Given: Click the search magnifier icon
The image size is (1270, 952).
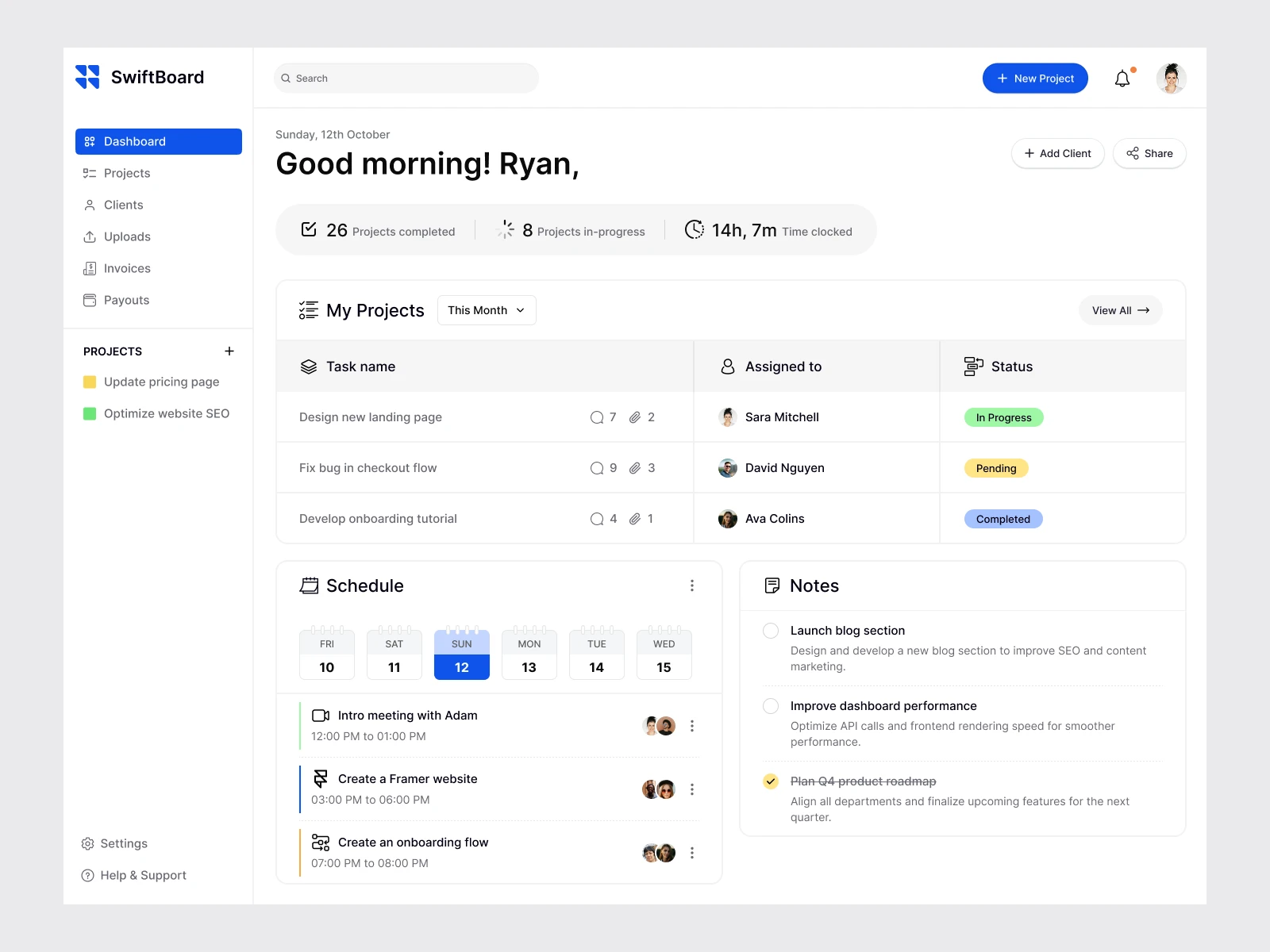Looking at the screenshot, I should (x=286, y=79).
